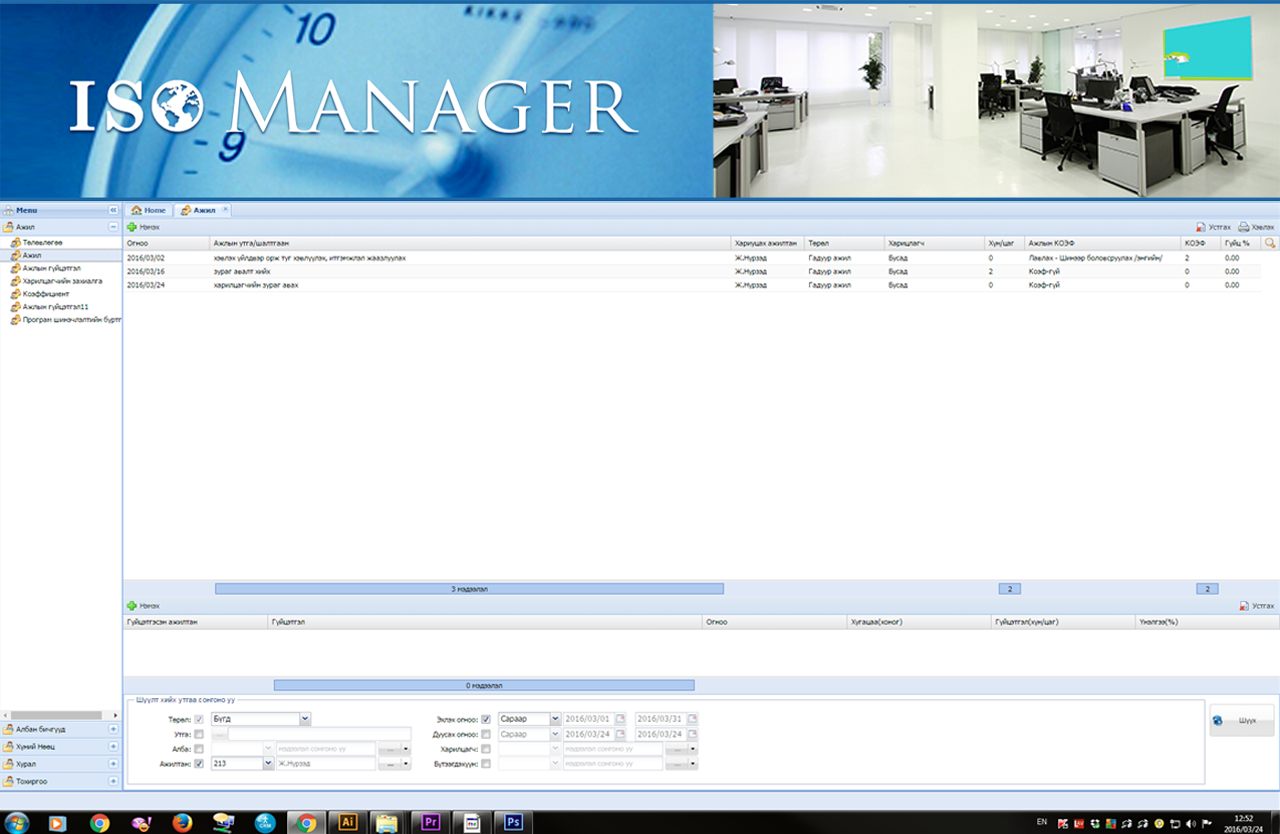This screenshot has height=834, width=1280.
Task: Click the calendar icon next to 2016/03/31
Action: pos(692,719)
